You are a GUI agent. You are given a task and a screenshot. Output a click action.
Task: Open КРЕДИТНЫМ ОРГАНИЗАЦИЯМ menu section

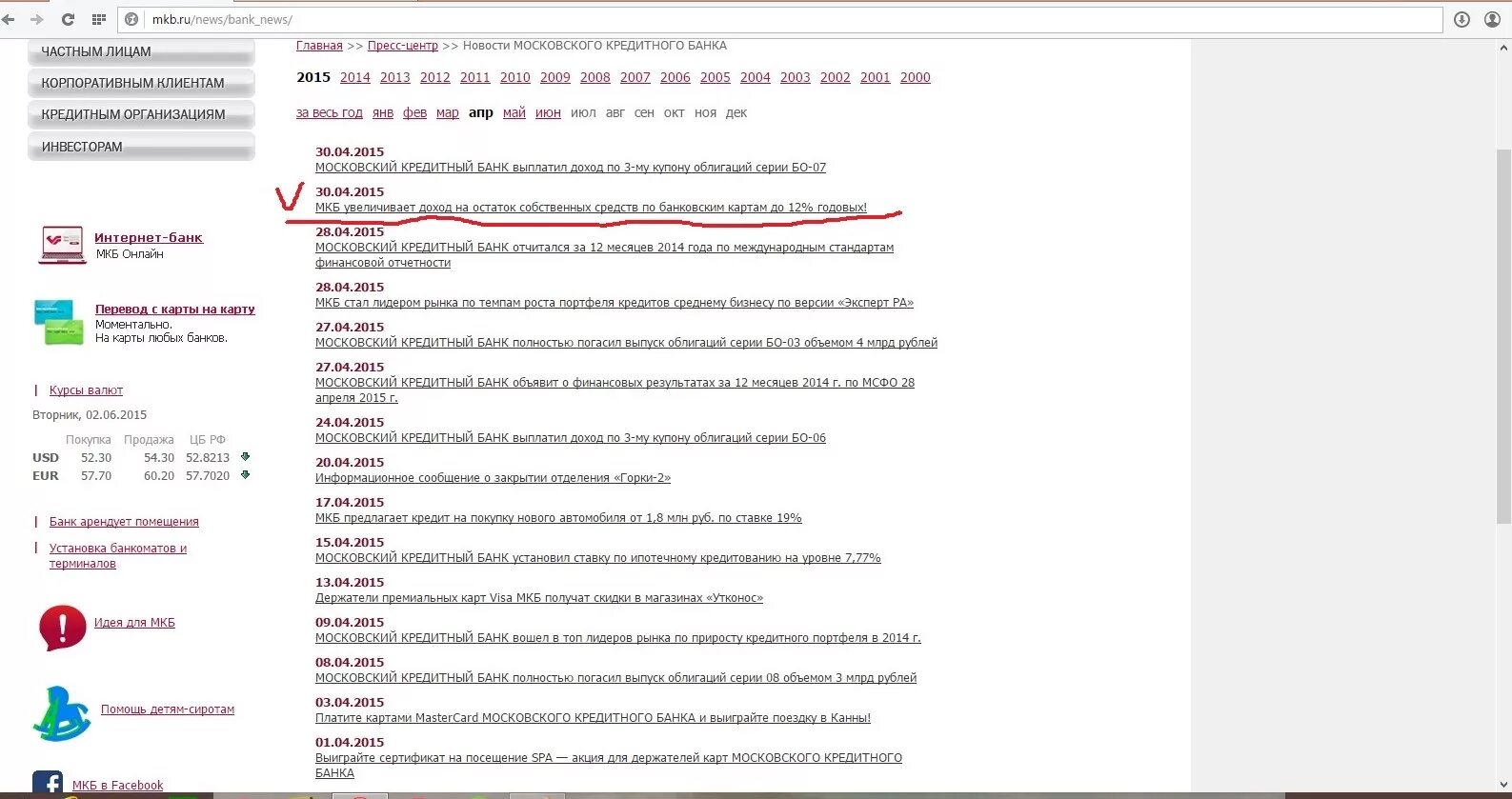coord(141,114)
